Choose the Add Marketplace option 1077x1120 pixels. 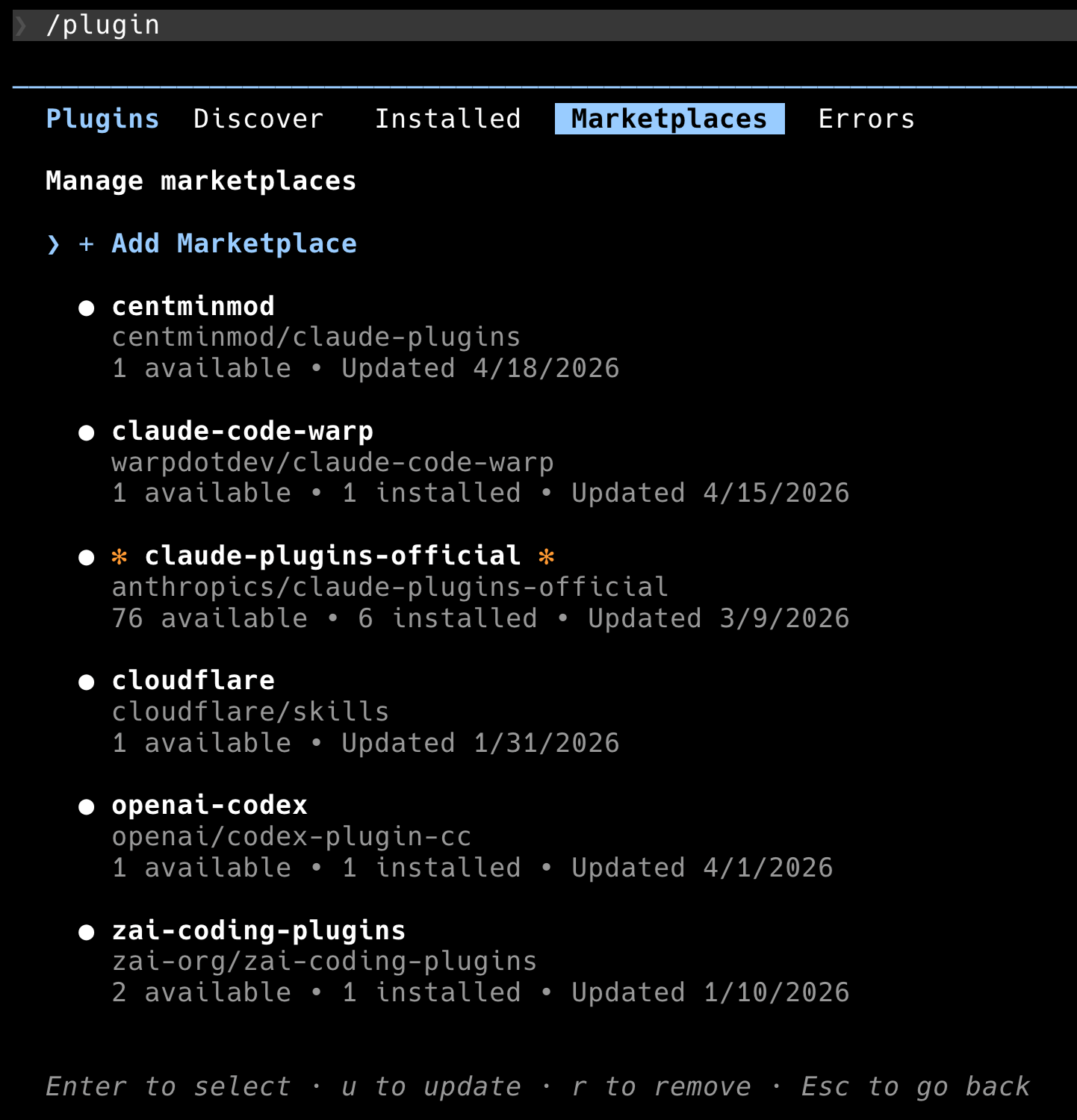(x=235, y=243)
